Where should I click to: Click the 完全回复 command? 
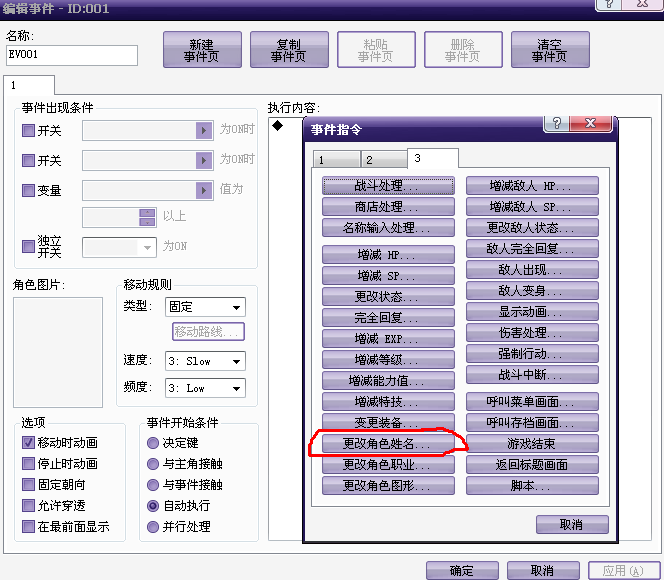(x=388, y=318)
